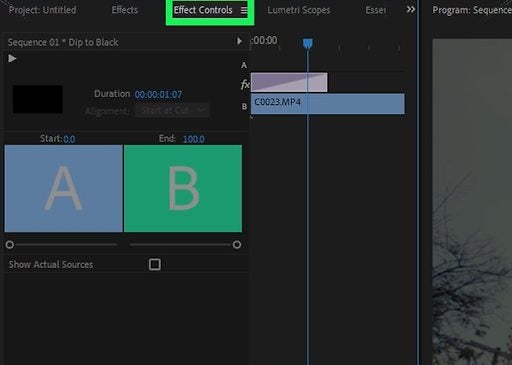Viewport: 512px width, 365px height.
Task: Click the Start slider handle under A
Action: coord(10,245)
